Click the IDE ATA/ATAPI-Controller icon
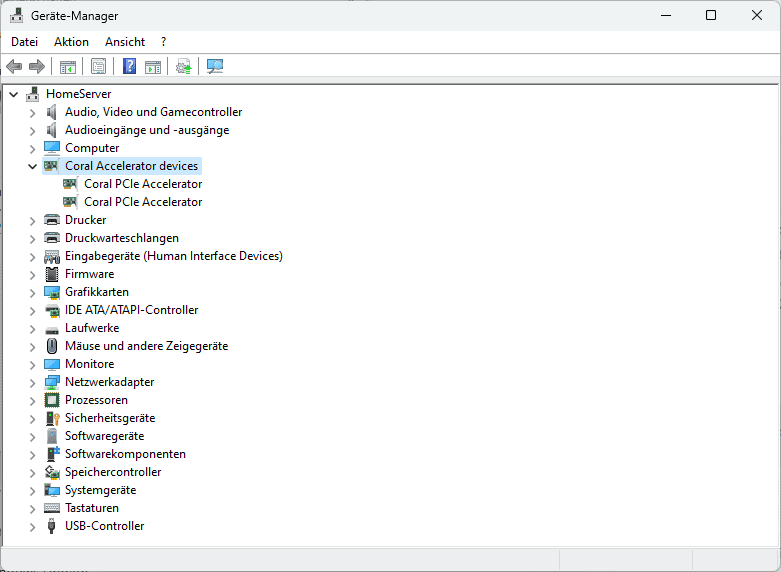The image size is (781, 572). tap(52, 310)
